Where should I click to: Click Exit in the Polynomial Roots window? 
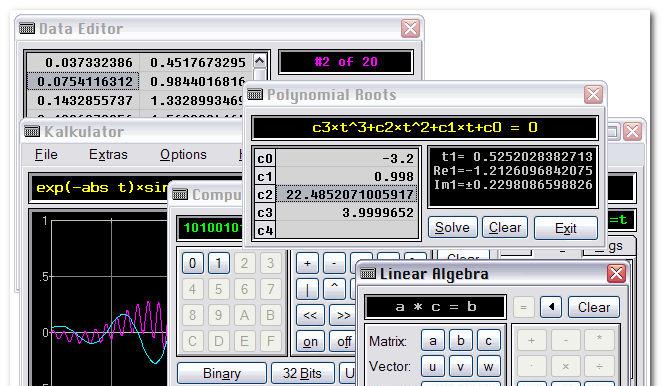pos(566,228)
